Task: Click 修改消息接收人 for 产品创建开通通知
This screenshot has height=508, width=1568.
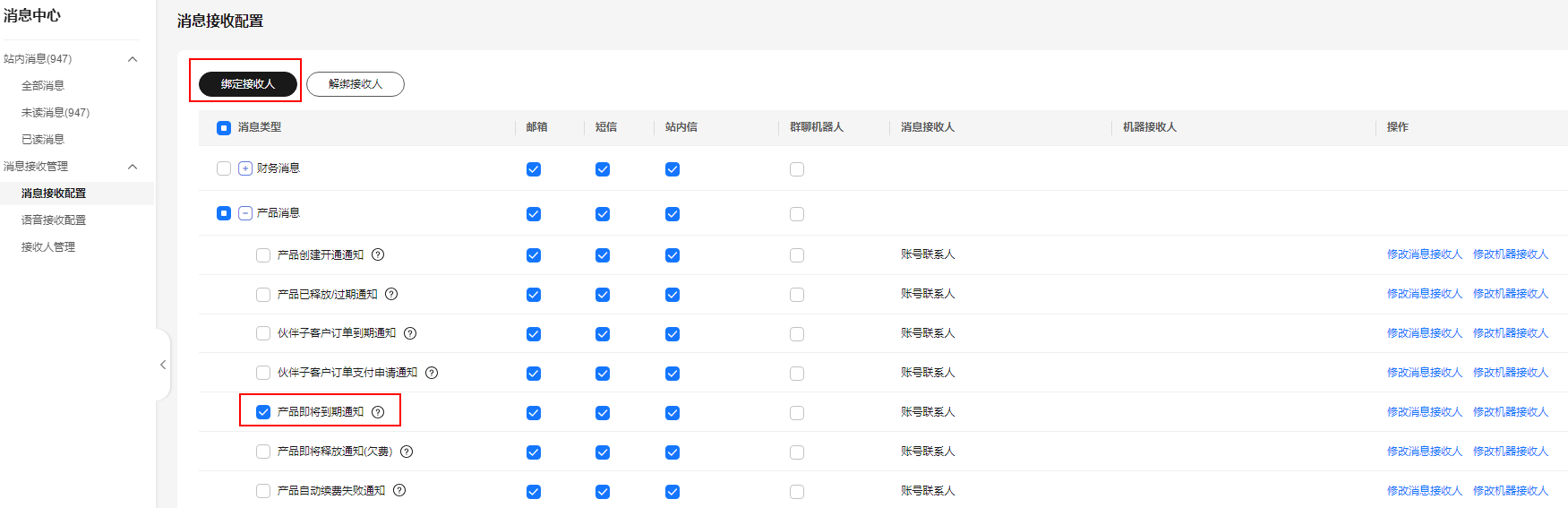Action: point(1425,254)
